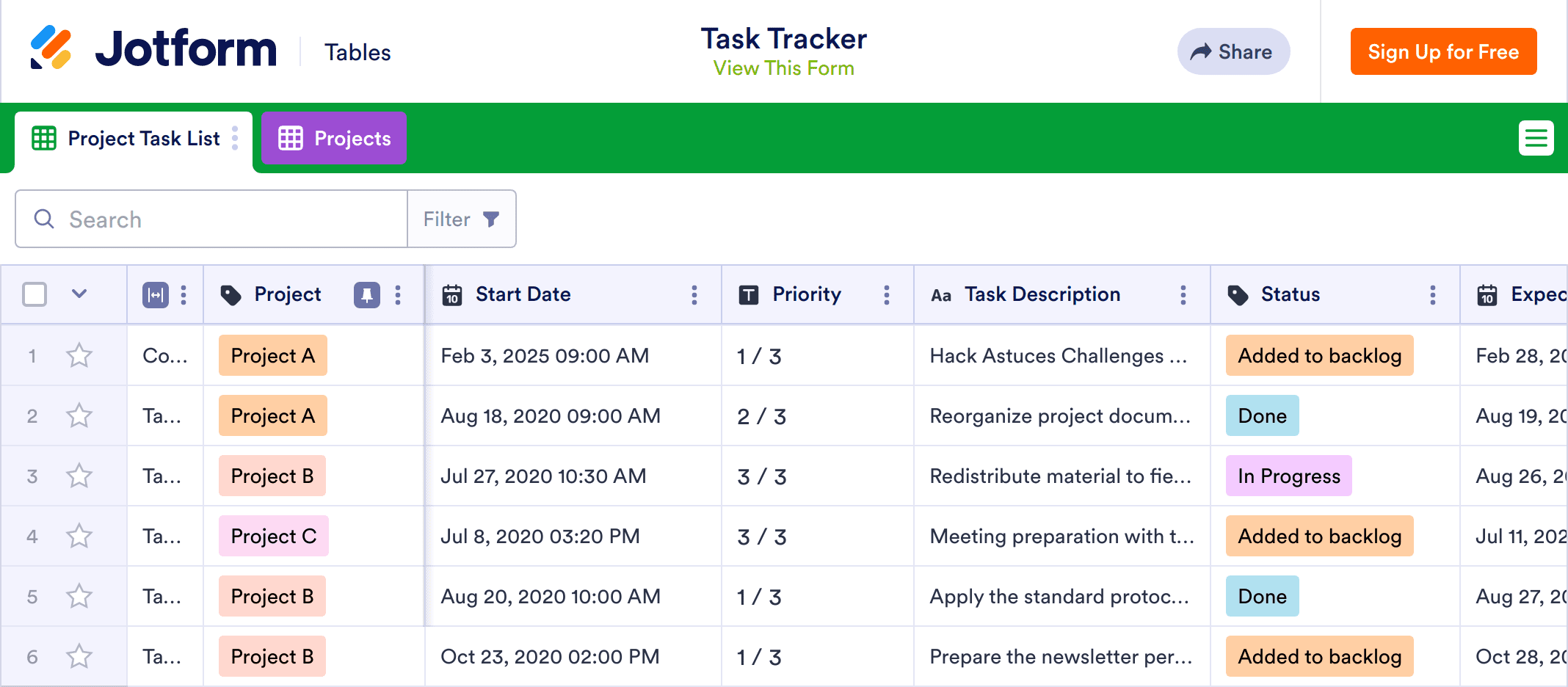Open Task Description column options menu
This screenshot has width=1568, height=687.
[1183, 295]
